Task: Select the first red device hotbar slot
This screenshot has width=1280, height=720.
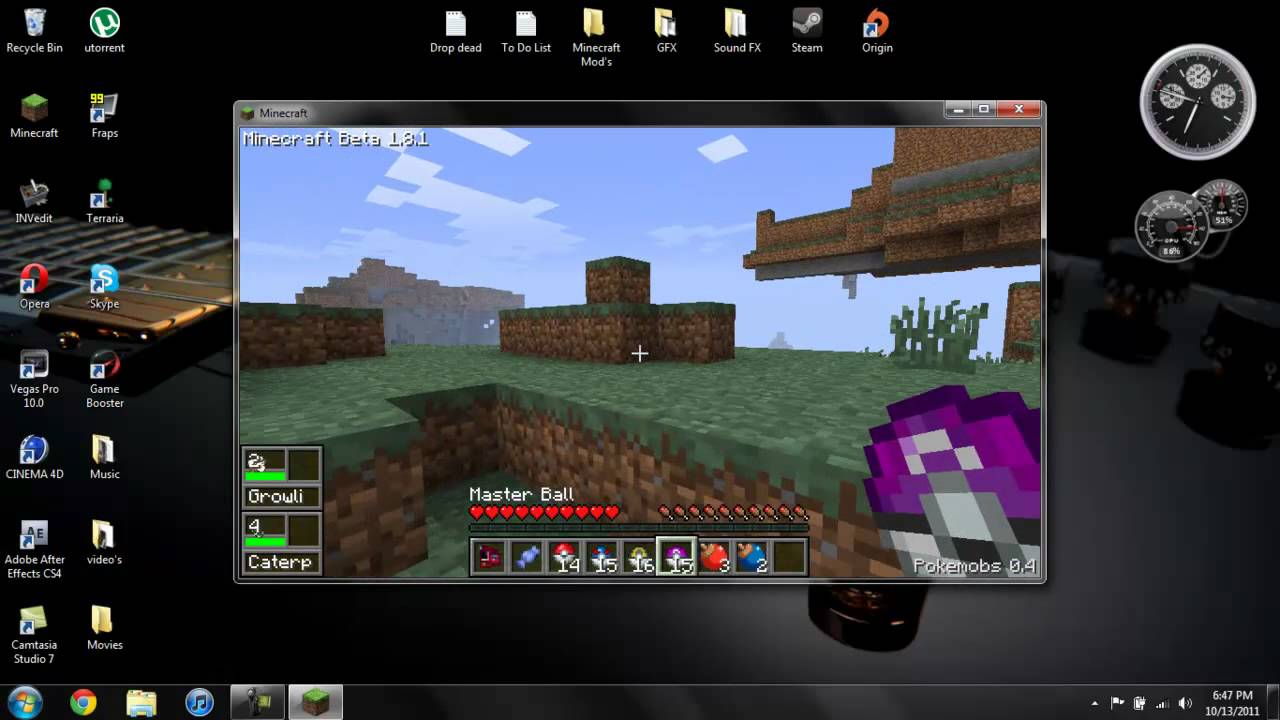Action: click(490, 556)
